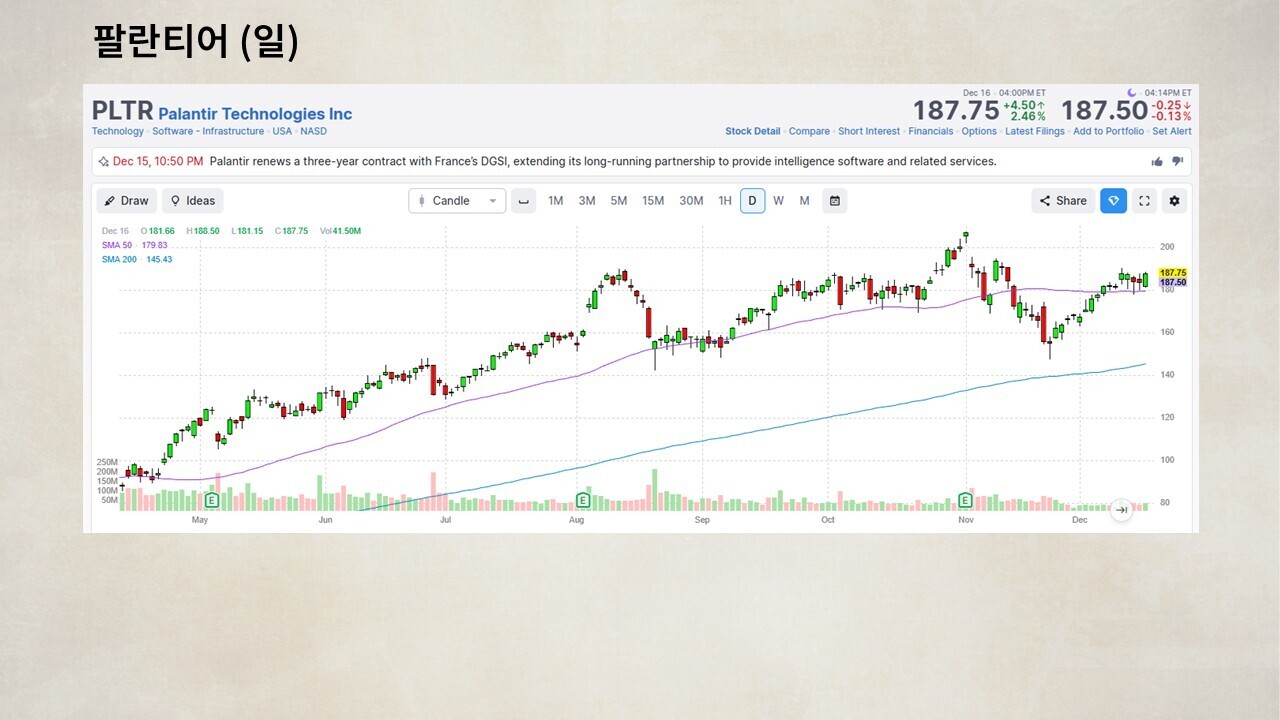Jump to latest candle with arrow button
1280x720 pixels.
click(x=1121, y=509)
